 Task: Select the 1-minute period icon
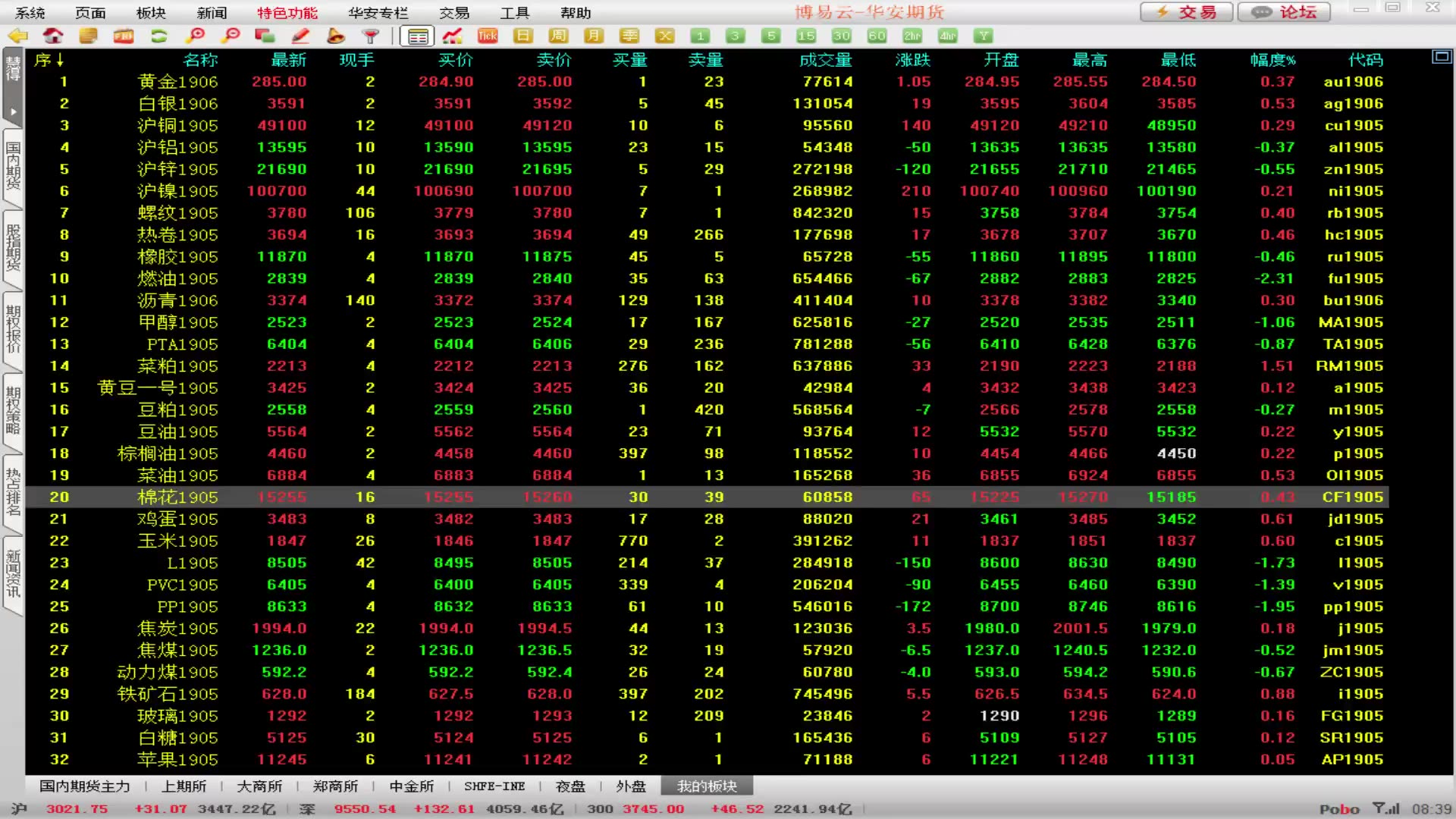(x=700, y=36)
